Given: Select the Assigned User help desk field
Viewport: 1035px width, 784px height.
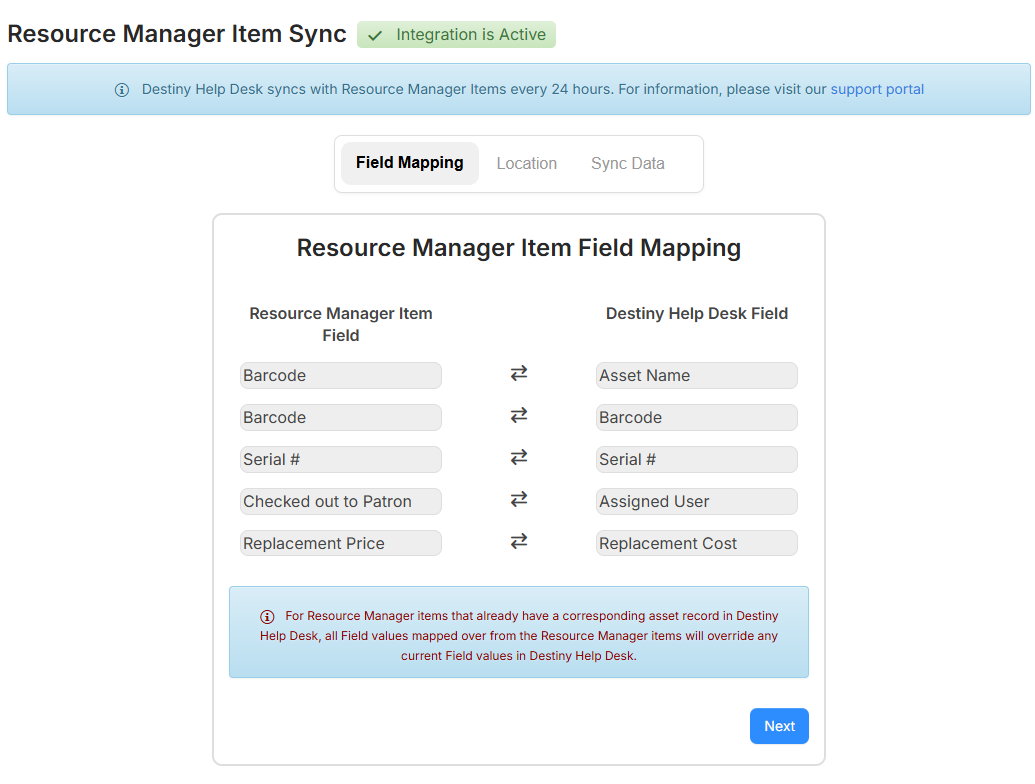Looking at the screenshot, I should point(696,502).
